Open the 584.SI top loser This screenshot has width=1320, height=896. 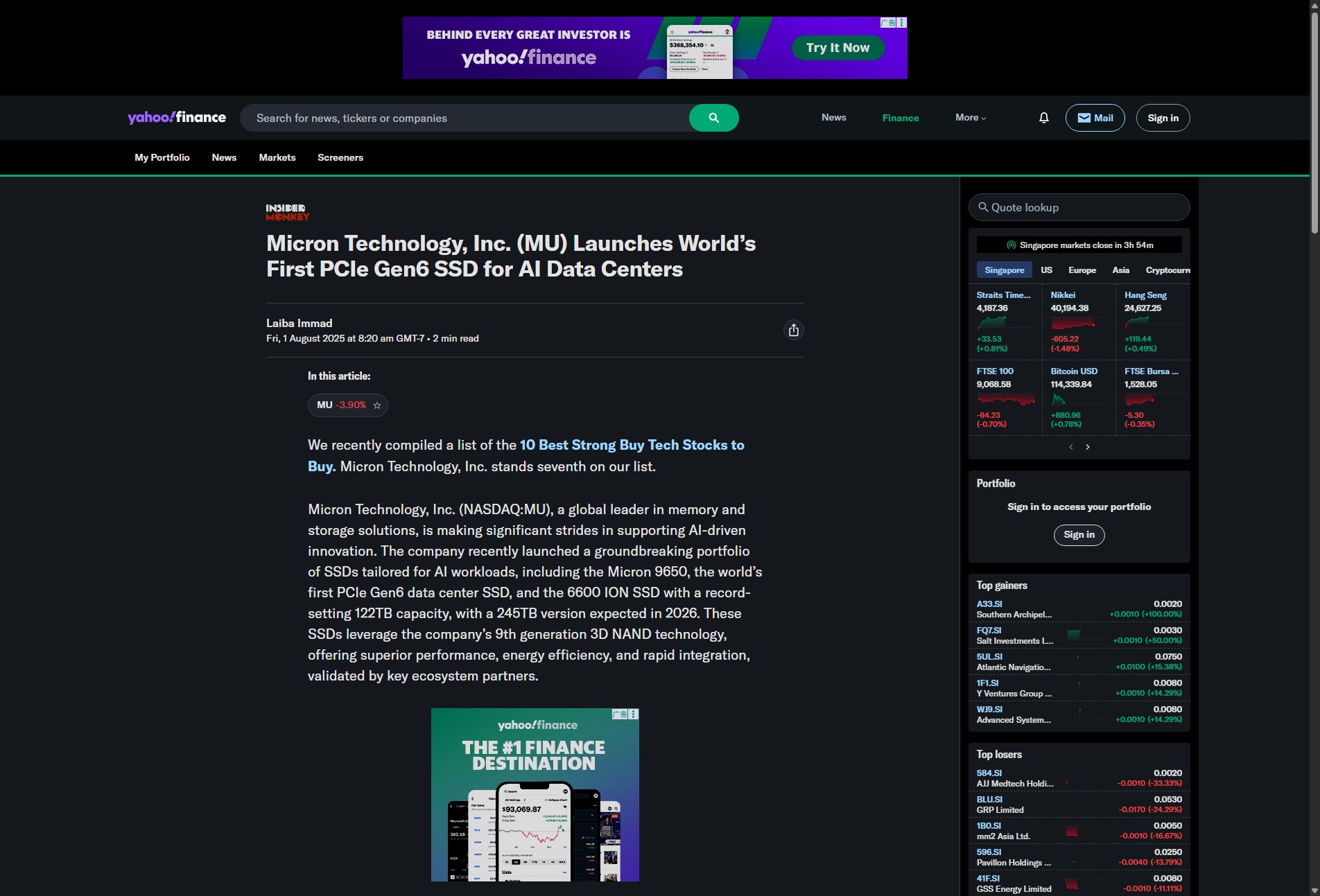pos(1079,778)
